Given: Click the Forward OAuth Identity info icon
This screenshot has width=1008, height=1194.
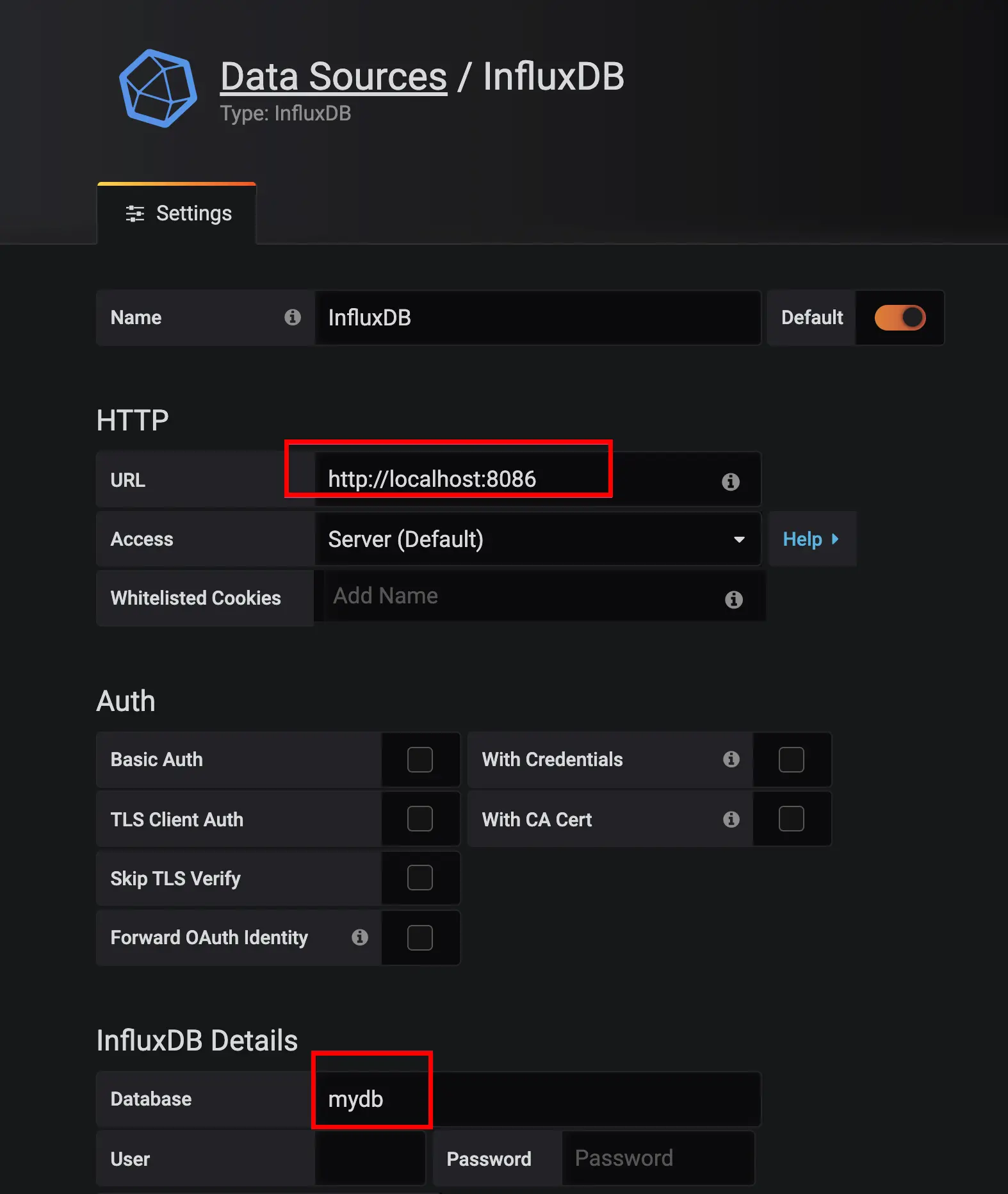Looking at the screenshot, I should pos(360,937).
